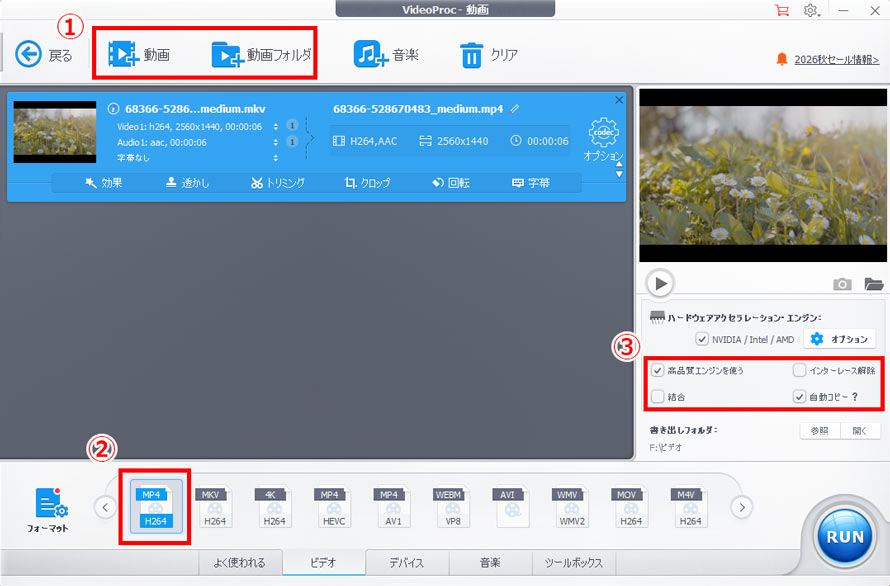Screen dimensions: 890x586
Task: Click the video thumbnail in the list
Action: click(x=55, y=132)
